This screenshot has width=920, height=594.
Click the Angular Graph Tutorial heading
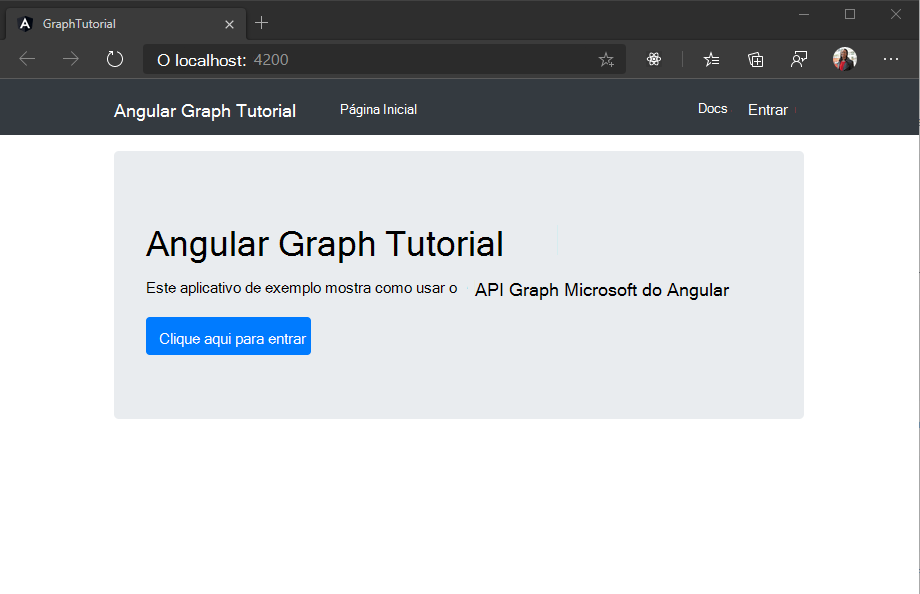(x=324, y=244)
